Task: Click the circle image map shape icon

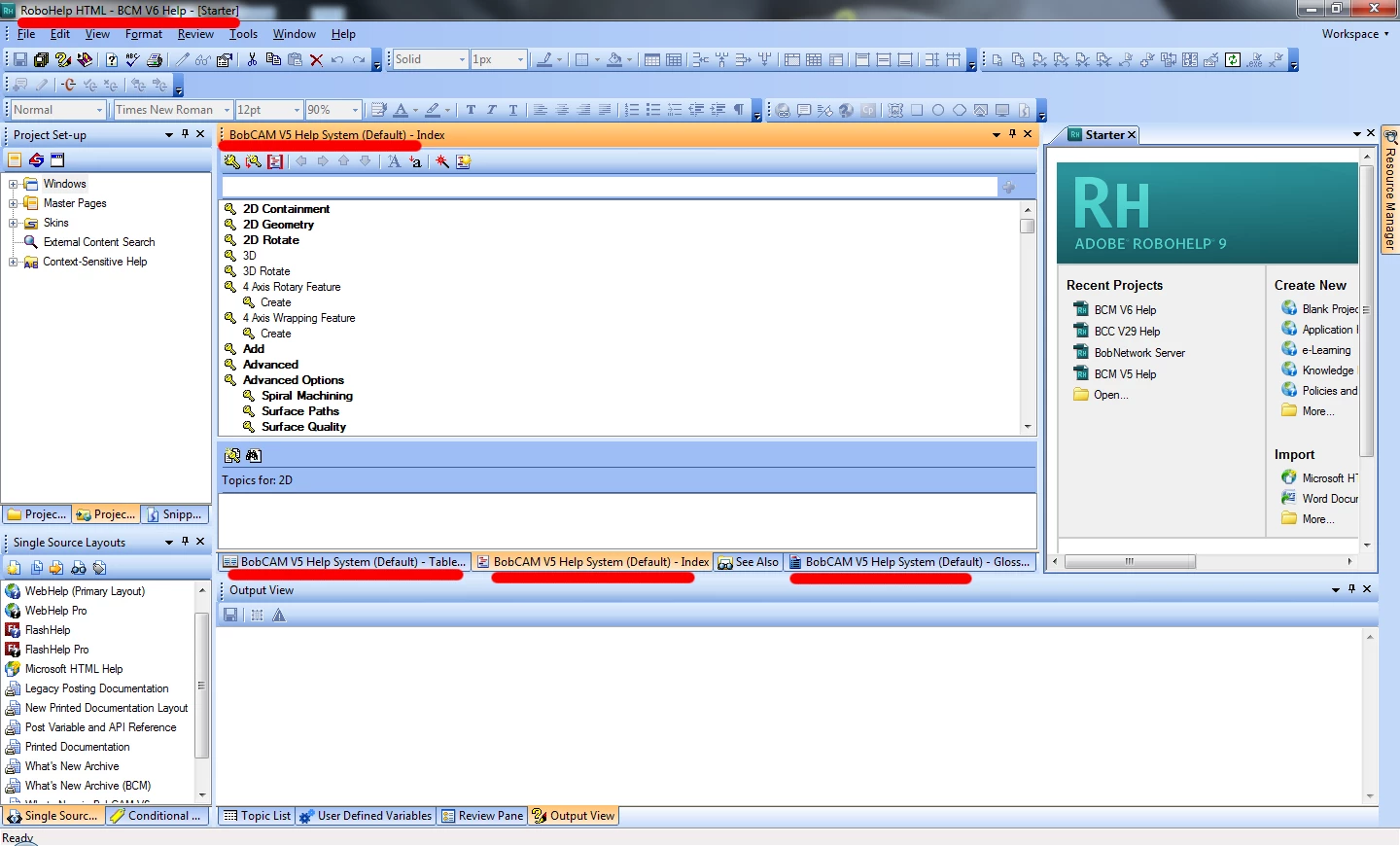Action: coord(938,110)
